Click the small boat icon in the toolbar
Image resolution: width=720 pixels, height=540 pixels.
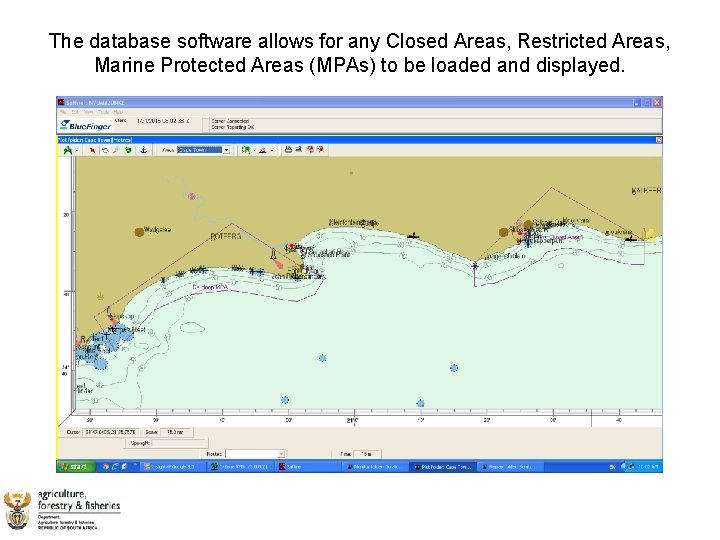tap(263, 150)
